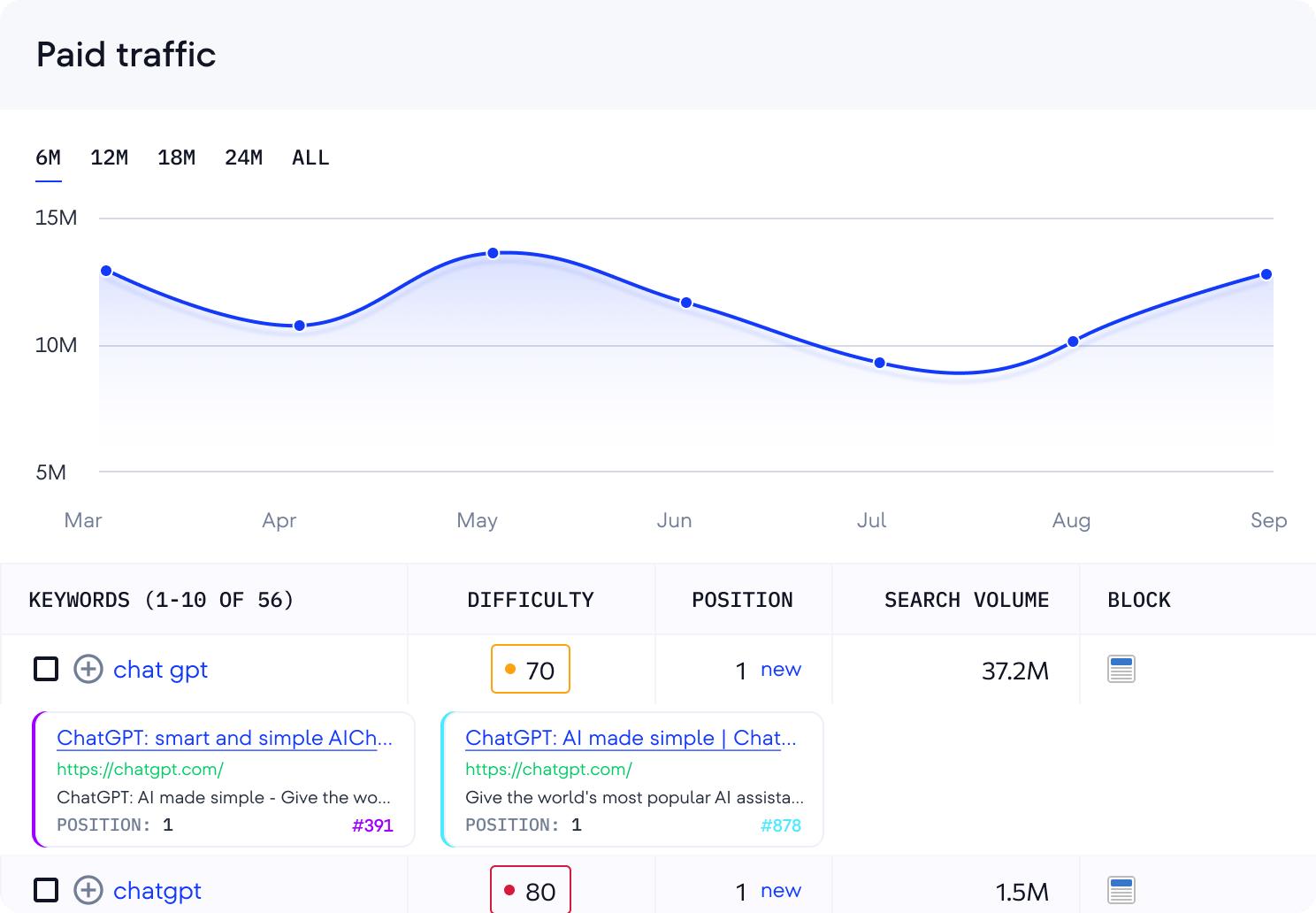Click the difficulty 80 badge
Image resolution: width=1316 pixels, height=913 pixels.
pyautogui.click(x=531, y=891)
